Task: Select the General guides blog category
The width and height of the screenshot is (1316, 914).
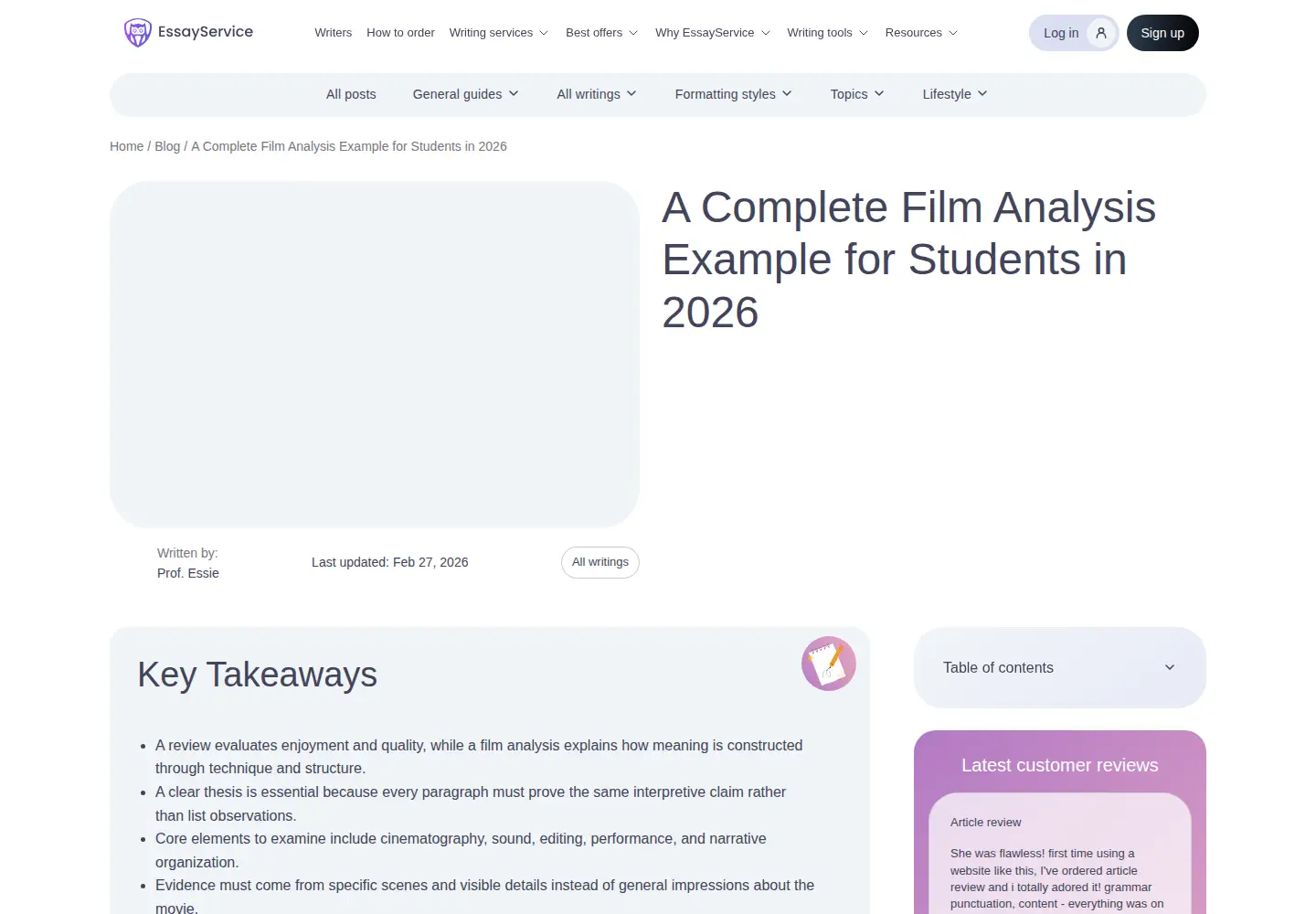Action: click(457, 94)
